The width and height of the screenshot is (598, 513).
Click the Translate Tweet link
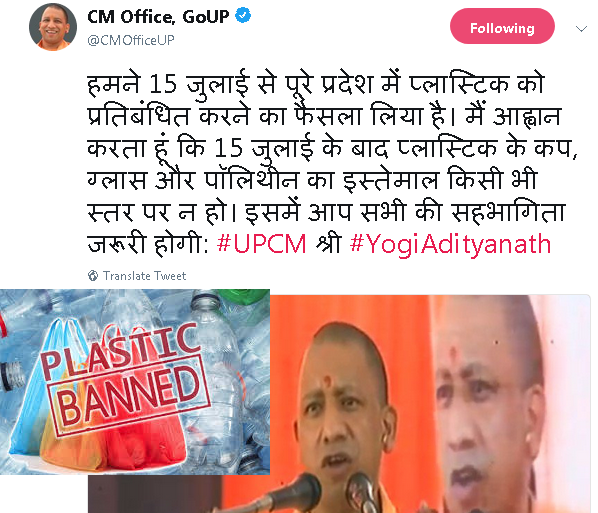tap(145, 276)
